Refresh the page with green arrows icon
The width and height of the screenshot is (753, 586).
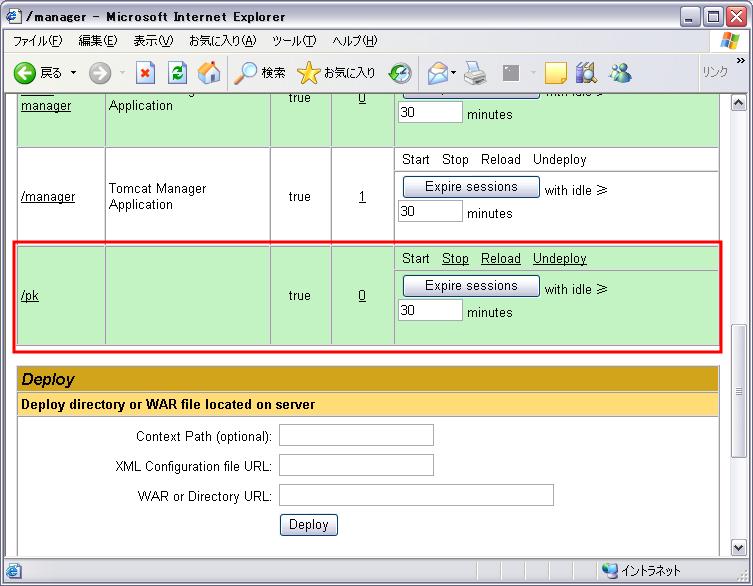point(177,73)
